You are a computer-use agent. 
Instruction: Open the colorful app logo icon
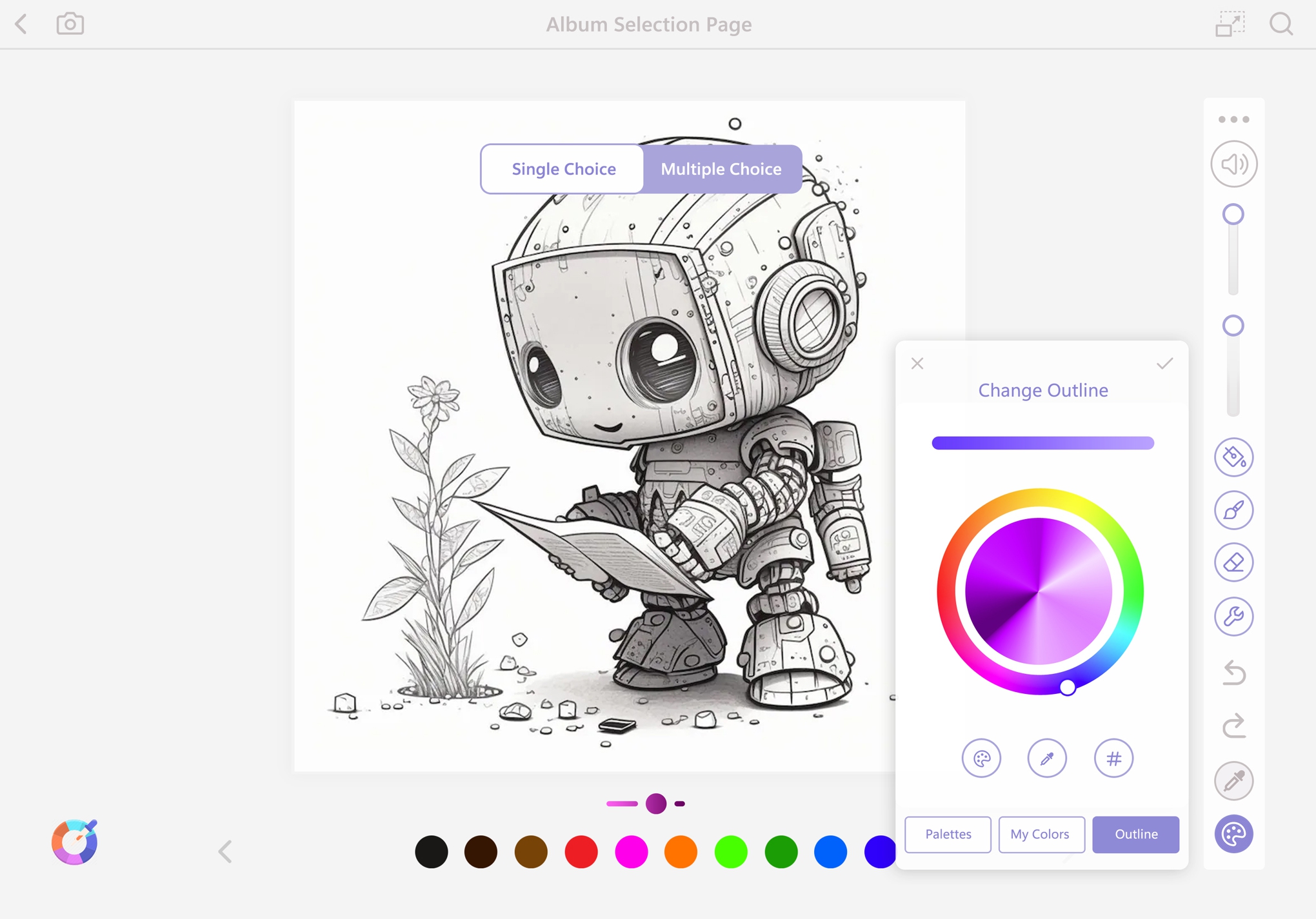[x=75, y=842]
